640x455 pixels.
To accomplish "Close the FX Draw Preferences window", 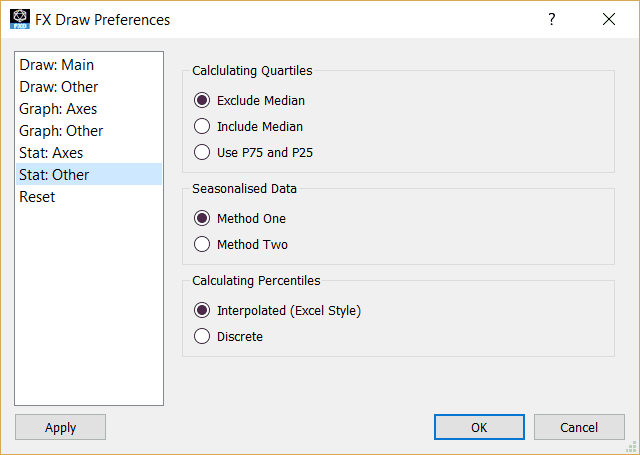I will [609, 19].
